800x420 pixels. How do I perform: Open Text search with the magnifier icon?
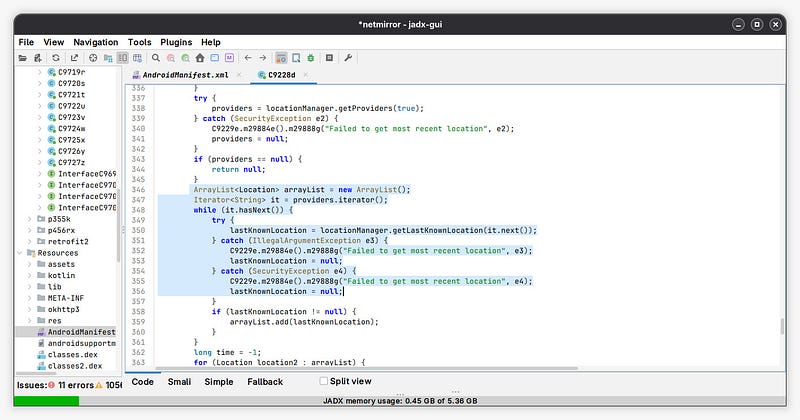pyautogui.click(x=156, y=58)
